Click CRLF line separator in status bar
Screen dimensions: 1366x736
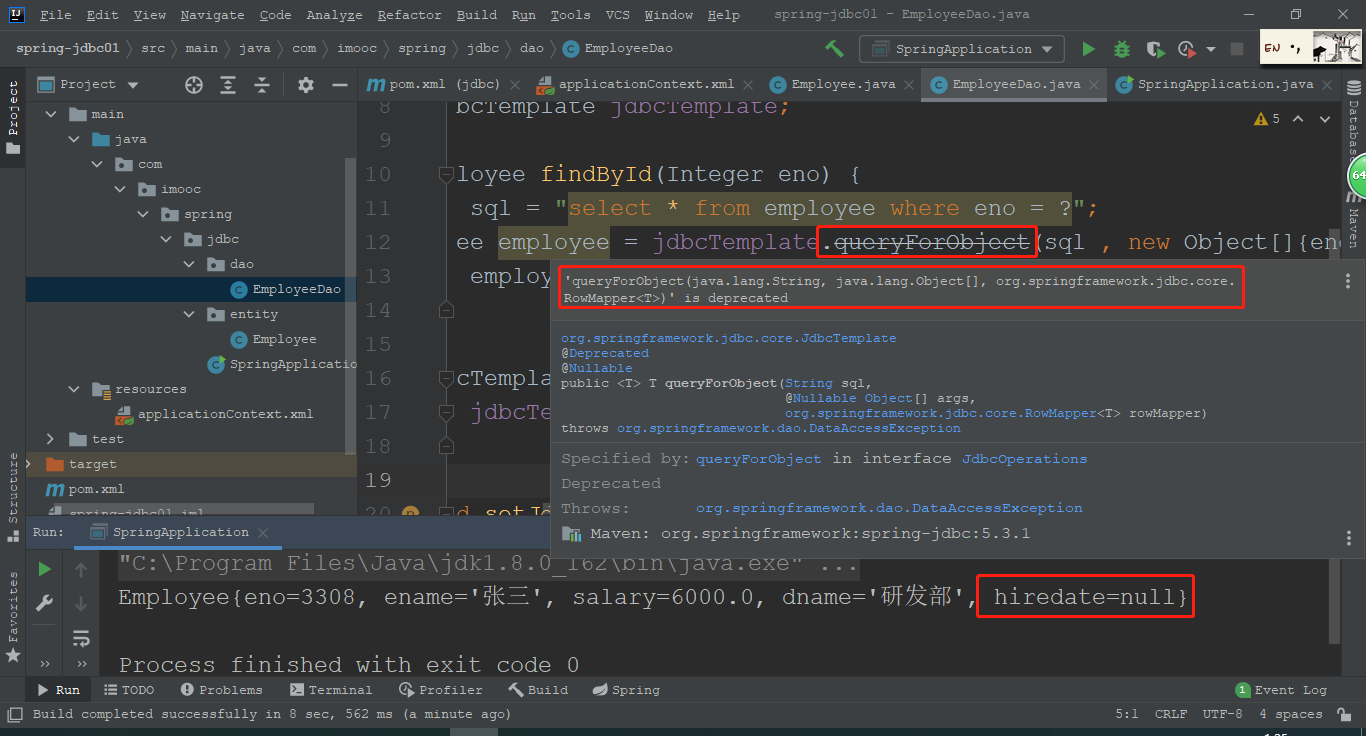tap(1171, 714)
